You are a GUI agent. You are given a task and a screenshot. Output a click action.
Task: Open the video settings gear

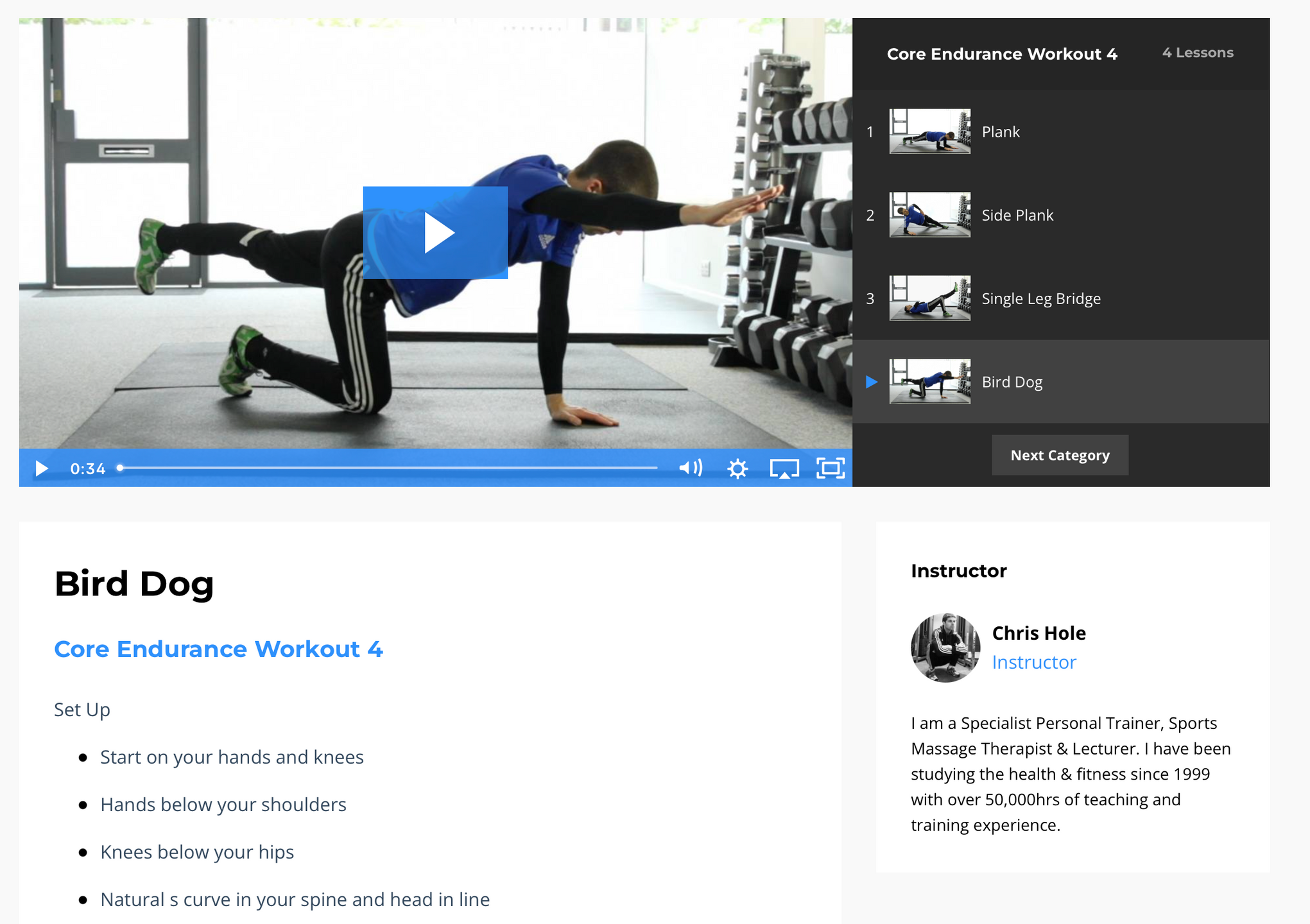pos(737,468)
